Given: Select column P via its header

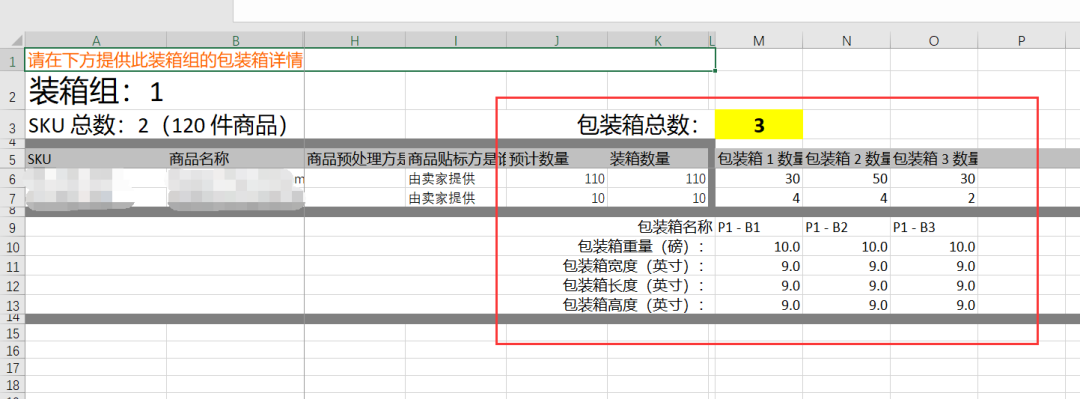Looking at the screenshot, I should click(x=1021, y=41).
